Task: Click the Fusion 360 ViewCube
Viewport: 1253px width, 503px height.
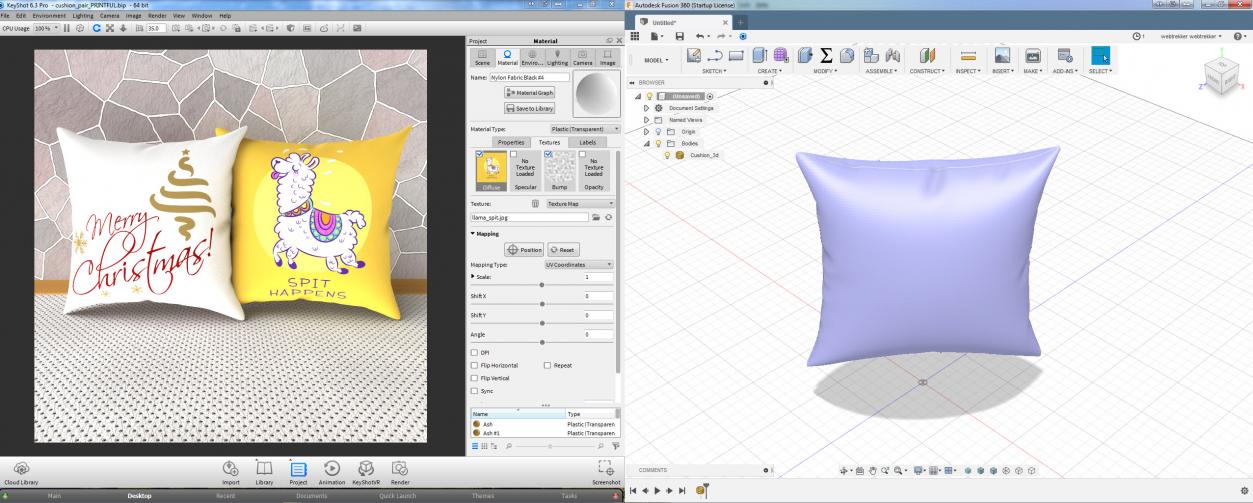Action: [x=1221, y=75]
